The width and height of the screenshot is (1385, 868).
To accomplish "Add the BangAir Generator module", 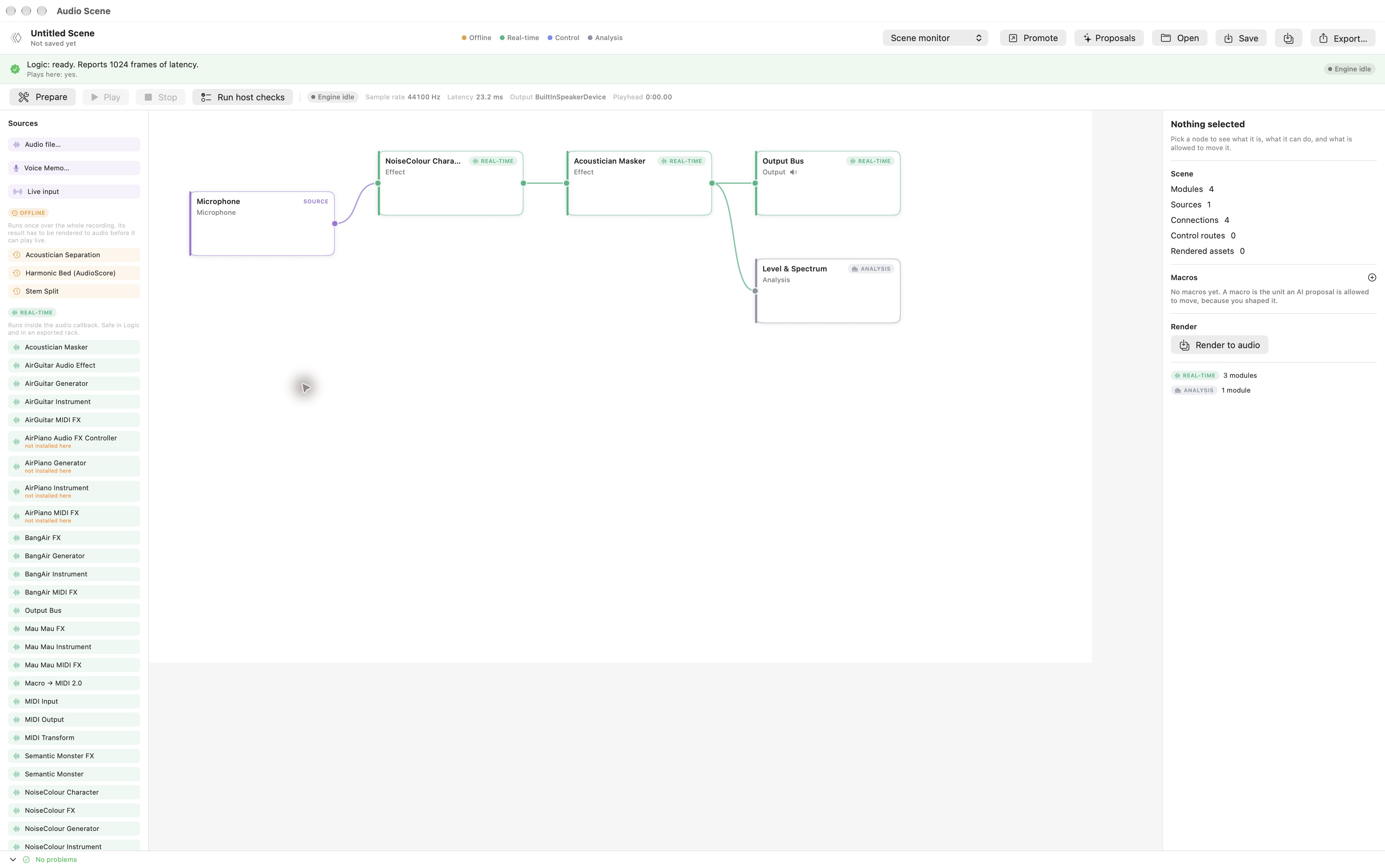I will (74, 556).
